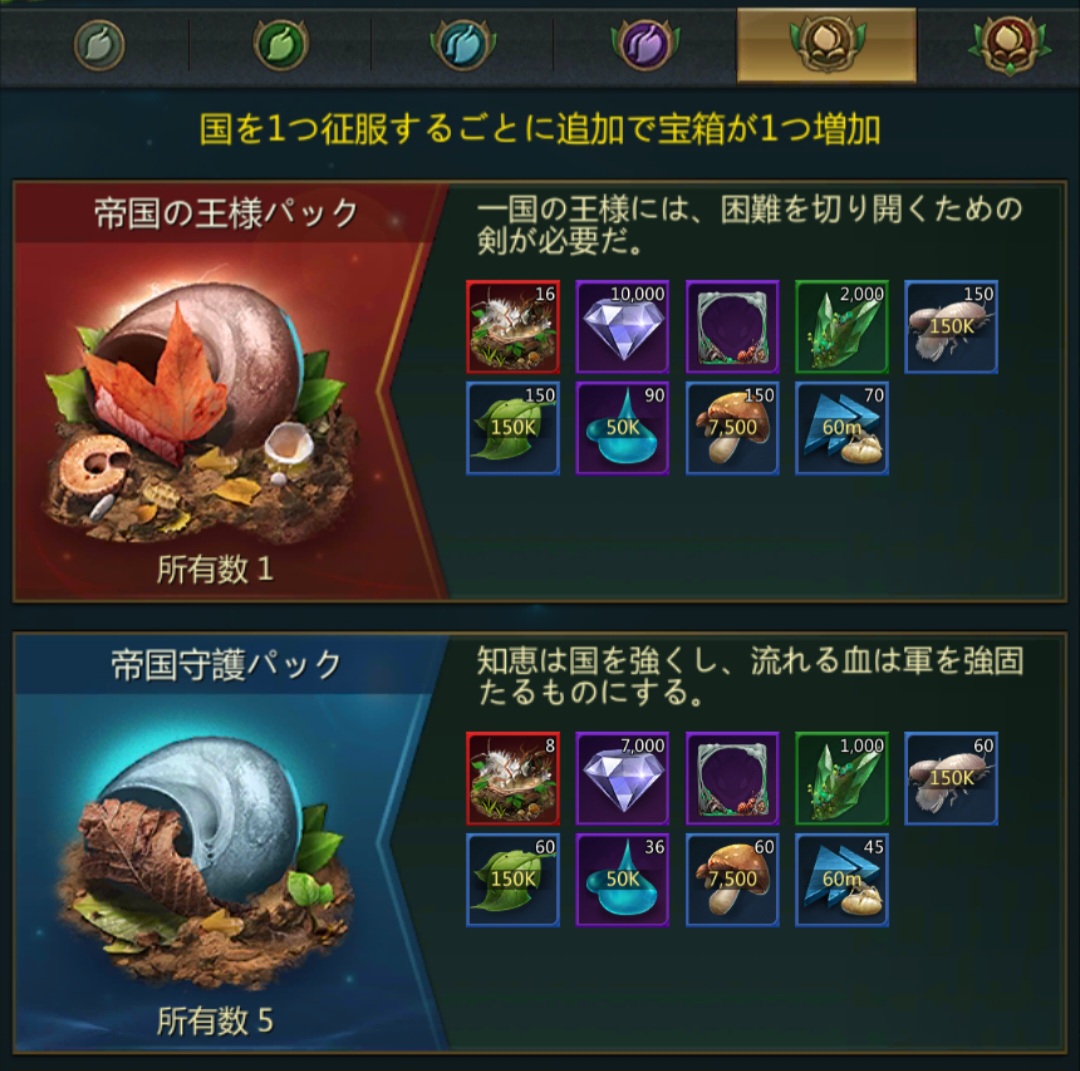This screenshot has width=1080, height=1071.
Task: Select the nest item with quantity 8
Action: (513, 778)
